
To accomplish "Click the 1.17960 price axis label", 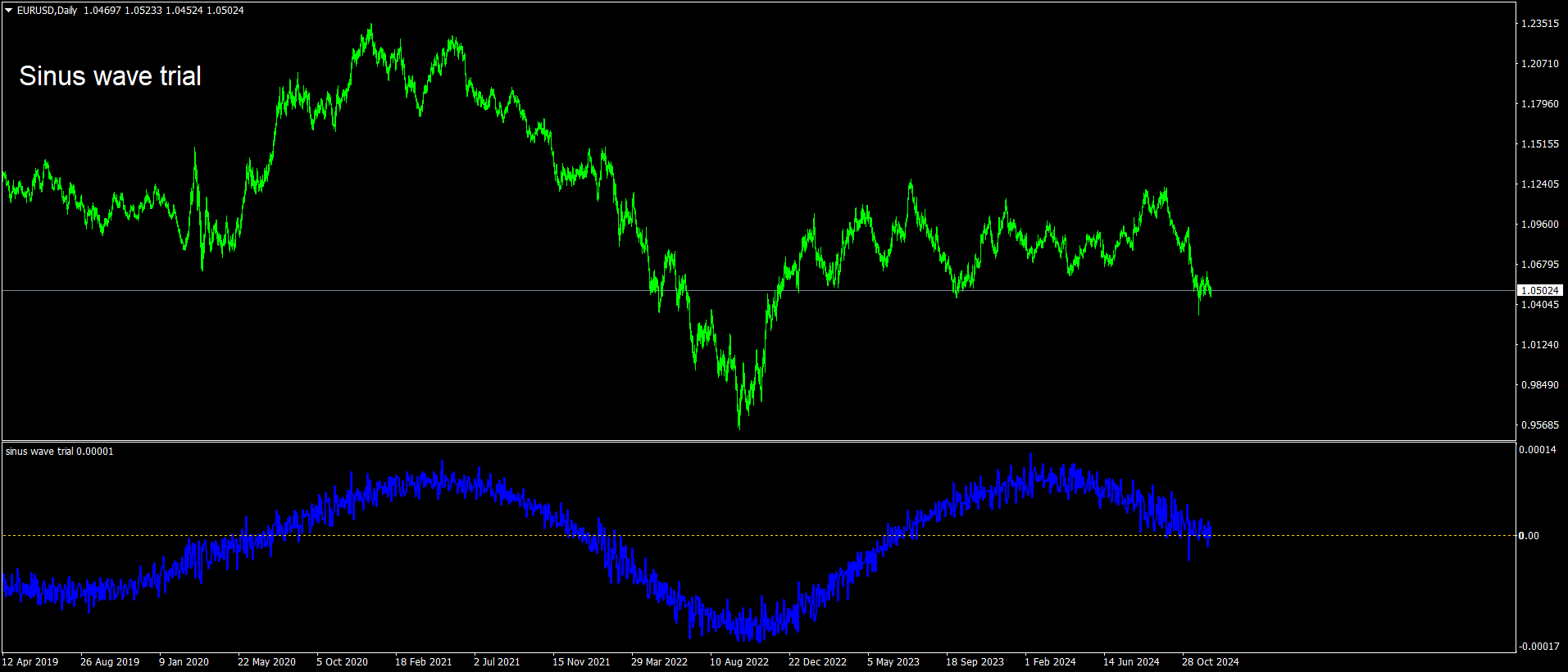I will coord(1540,104).
